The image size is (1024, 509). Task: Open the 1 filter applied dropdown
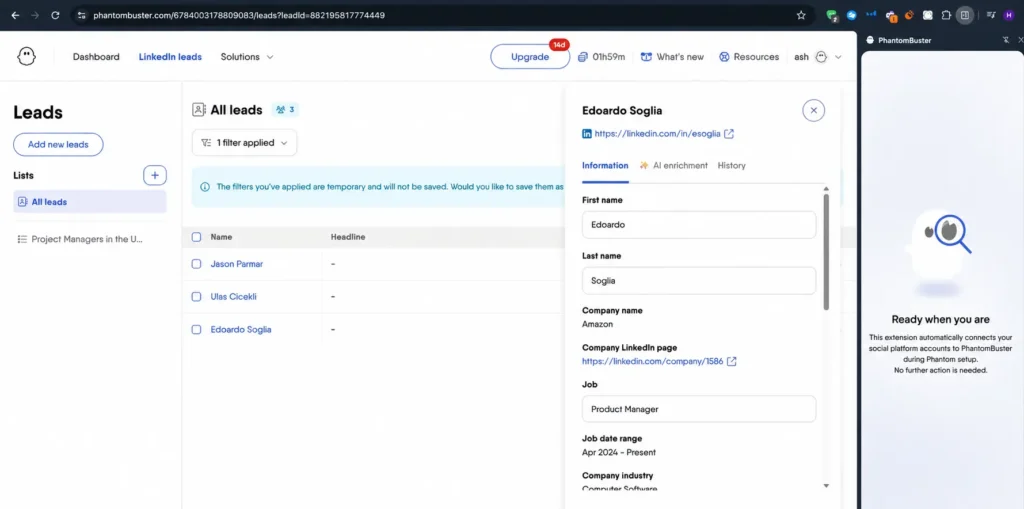pyautogui.click(x=244, y=142)
